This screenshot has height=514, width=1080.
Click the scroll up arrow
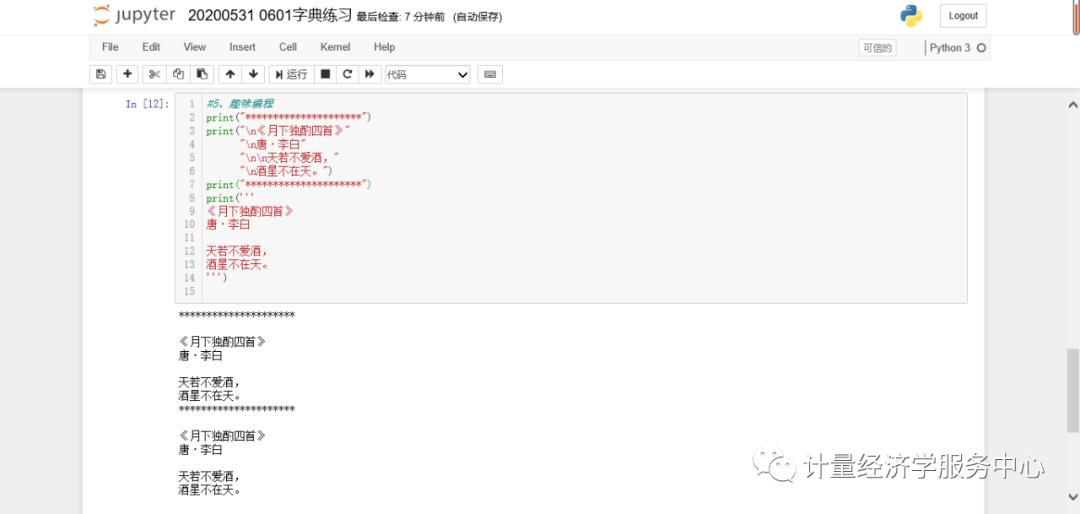(x=1072, y=105)
